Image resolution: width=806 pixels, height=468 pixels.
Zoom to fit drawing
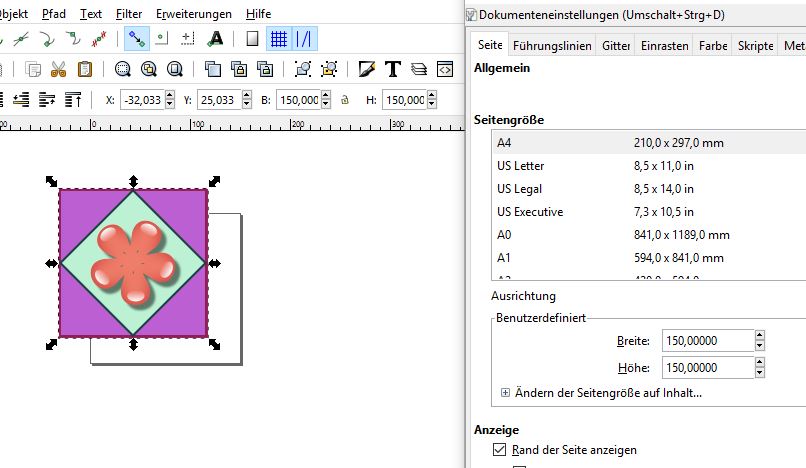(x=149, y=69)
